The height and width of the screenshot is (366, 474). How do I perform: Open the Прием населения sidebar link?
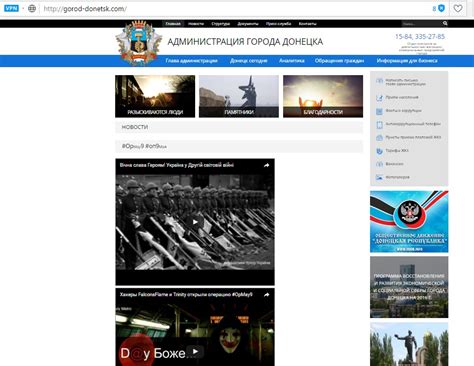coord(402,97)
